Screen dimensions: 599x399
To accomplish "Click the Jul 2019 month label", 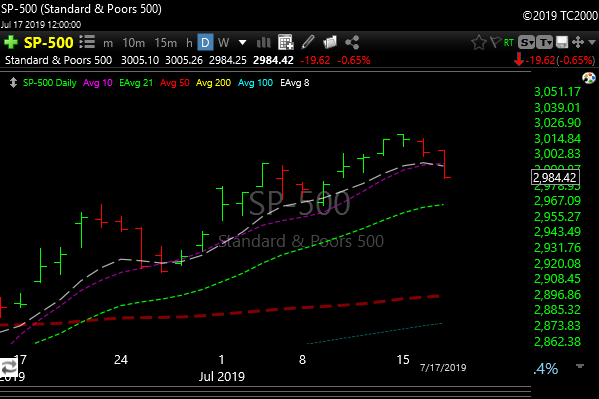I will pos(222,376).
